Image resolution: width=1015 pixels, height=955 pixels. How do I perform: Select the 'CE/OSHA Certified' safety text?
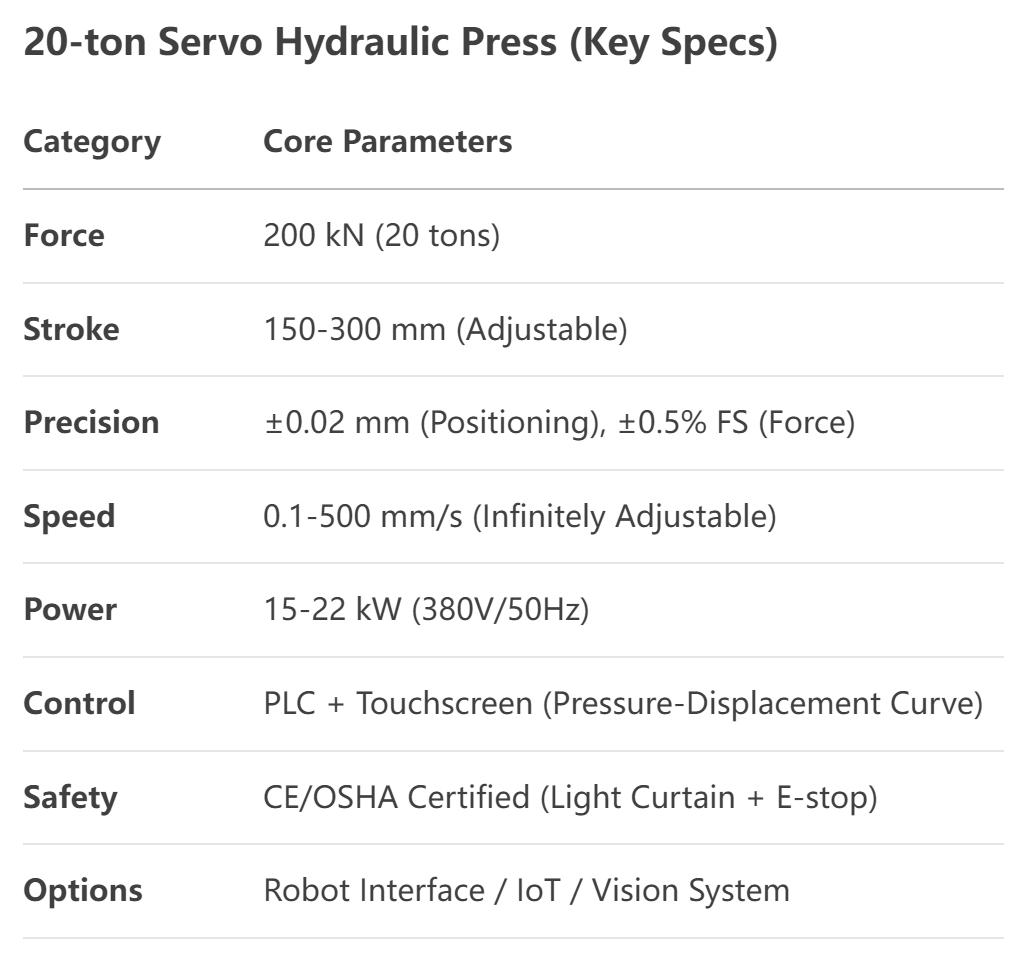coord(397,797)
